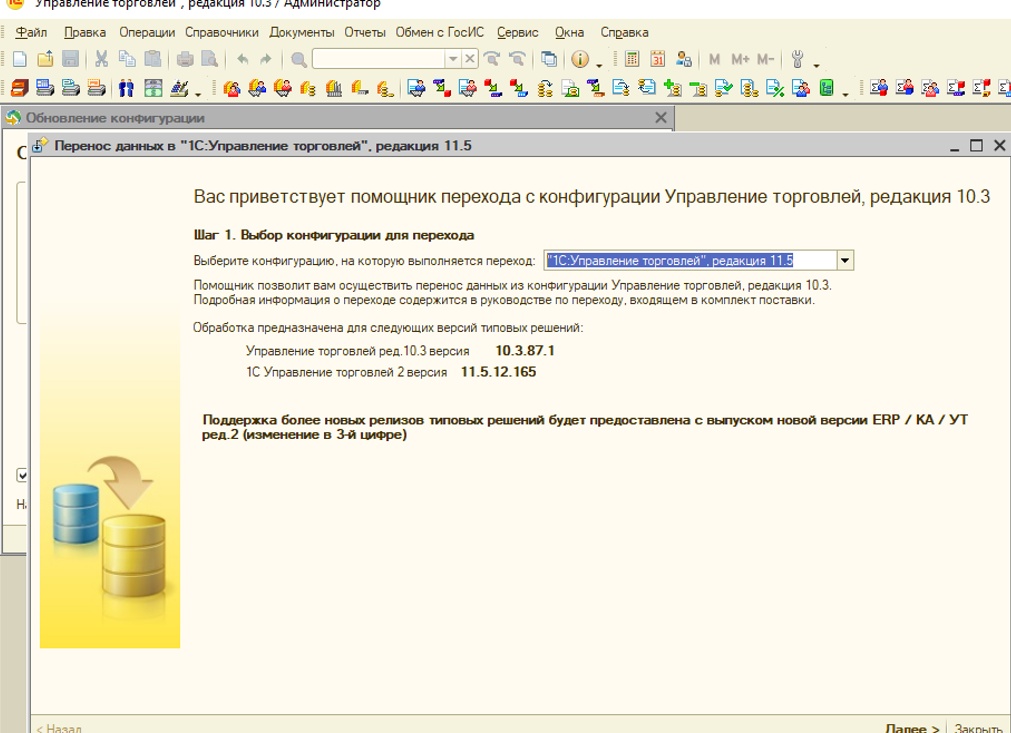Click the boxes with factory icon
1011x733 pixels.
(333, 88)
